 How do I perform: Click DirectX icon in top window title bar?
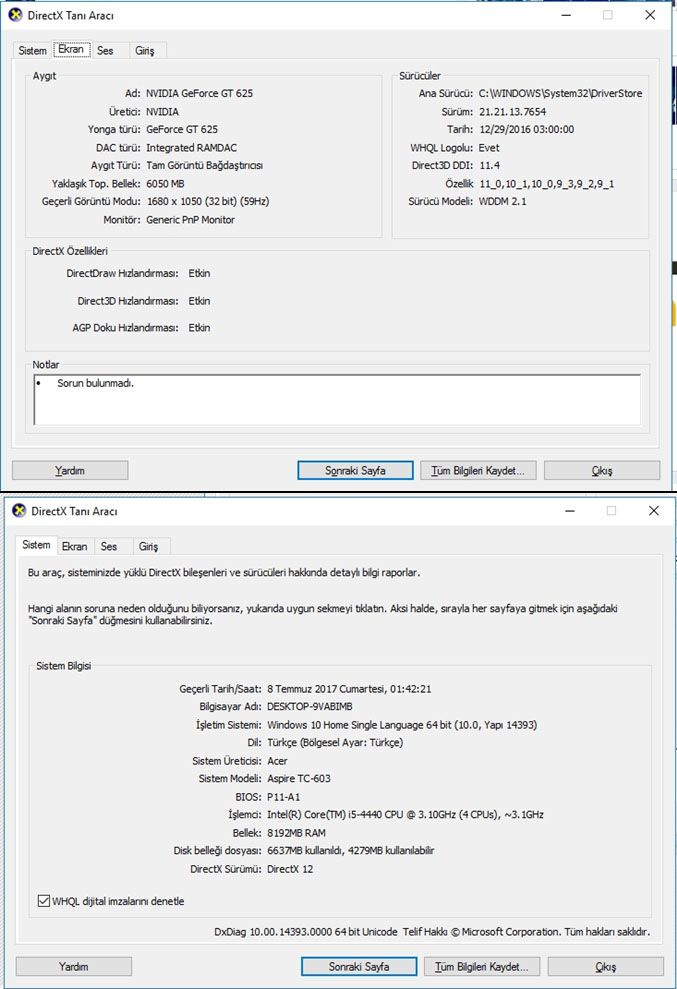point(16,15)
